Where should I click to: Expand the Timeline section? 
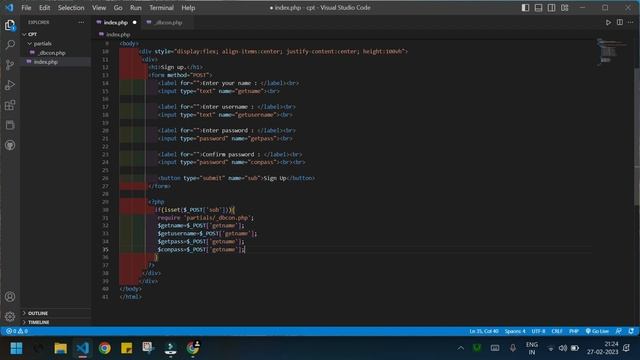55,322
